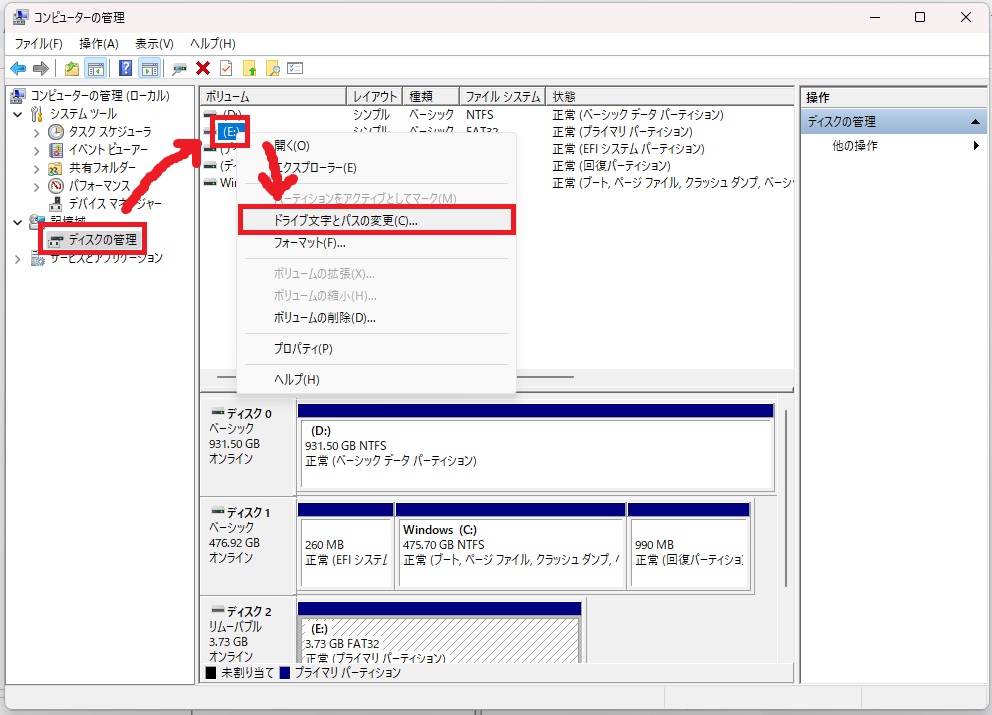Screen dimensions: 992x715
Task: Click the blue question mark Help icon
Action: [x=125, y=68]
